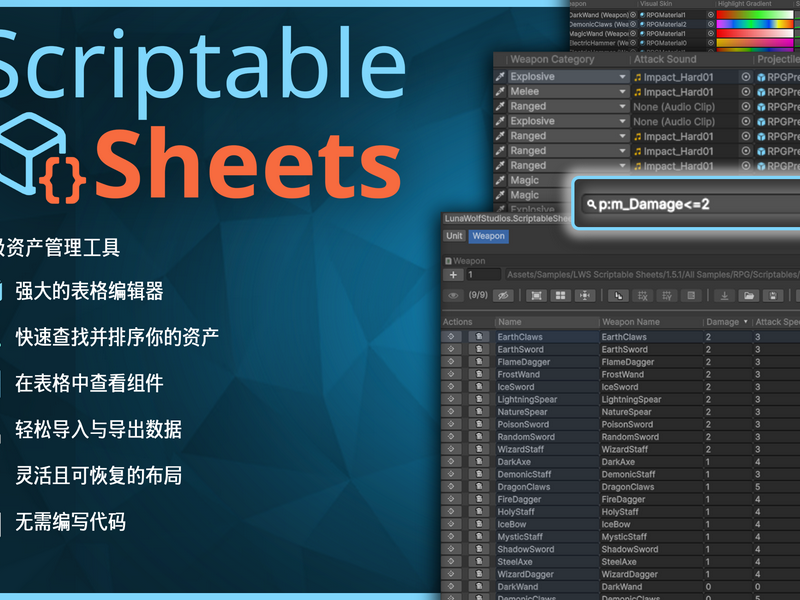The image size is (800, 600).
Task: Click the object picker beside RPGMaterial2
Action: pyautogui.click(x=710, y=24)
